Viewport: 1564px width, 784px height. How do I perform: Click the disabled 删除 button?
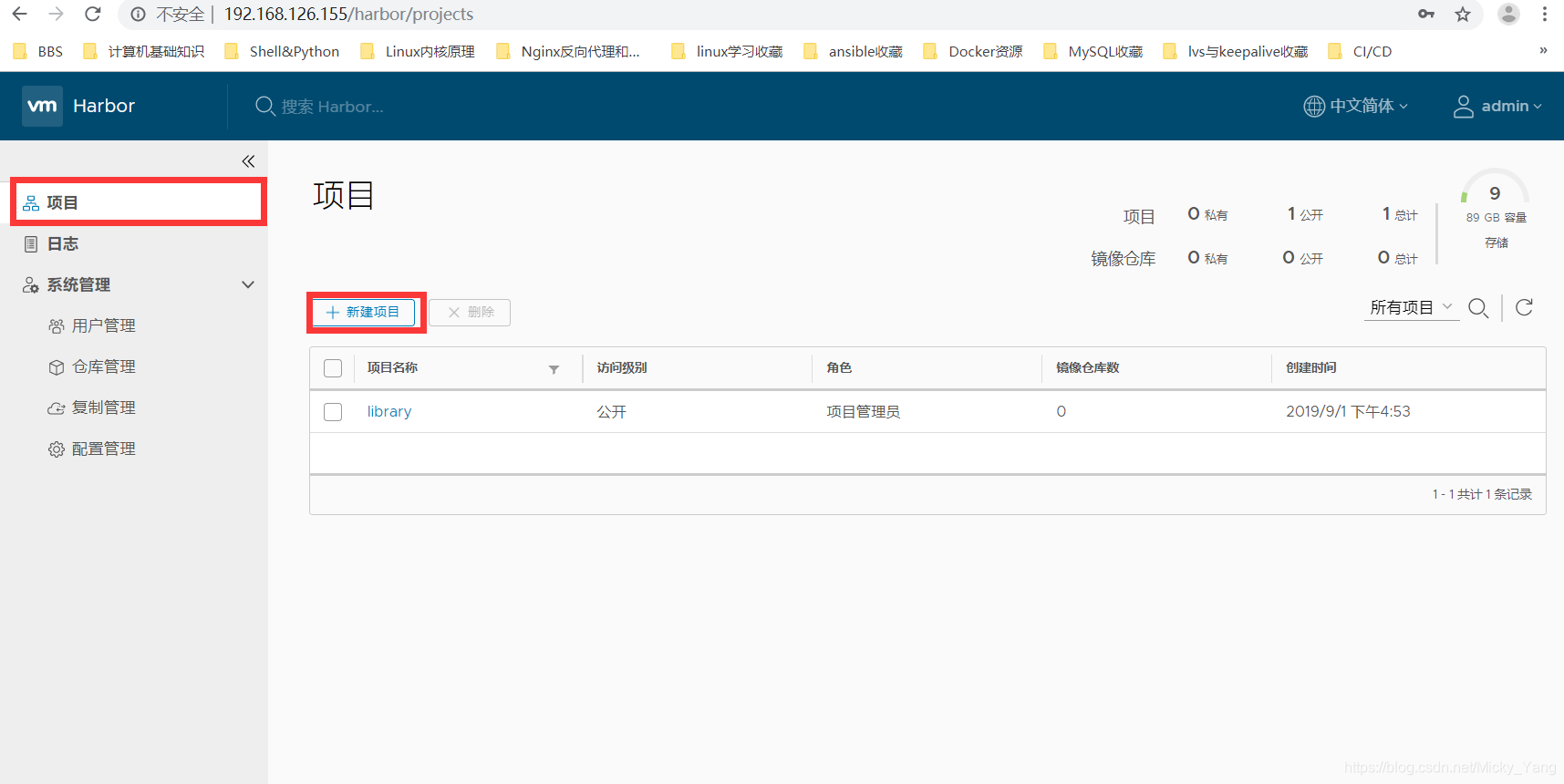tap(470, 312)
